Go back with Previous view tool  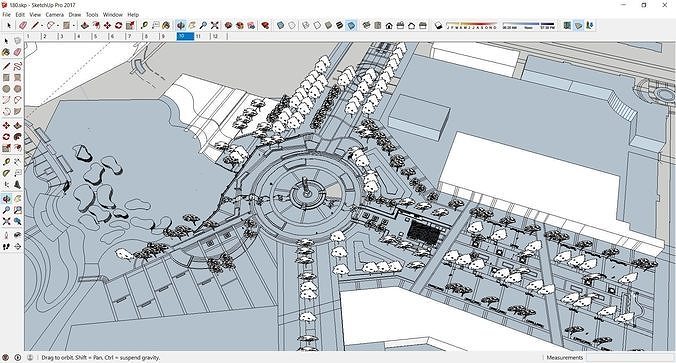(x=17, y=221)
